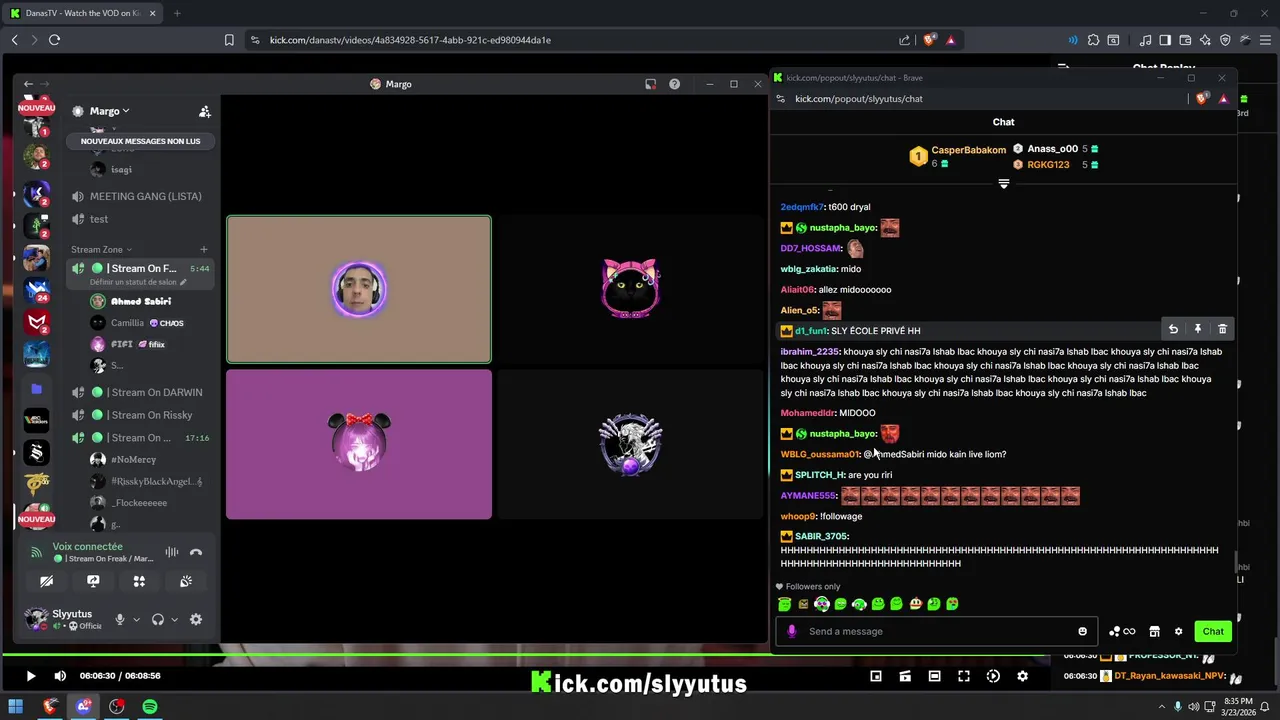Expand the Margo server dropdown

point(110,111)
